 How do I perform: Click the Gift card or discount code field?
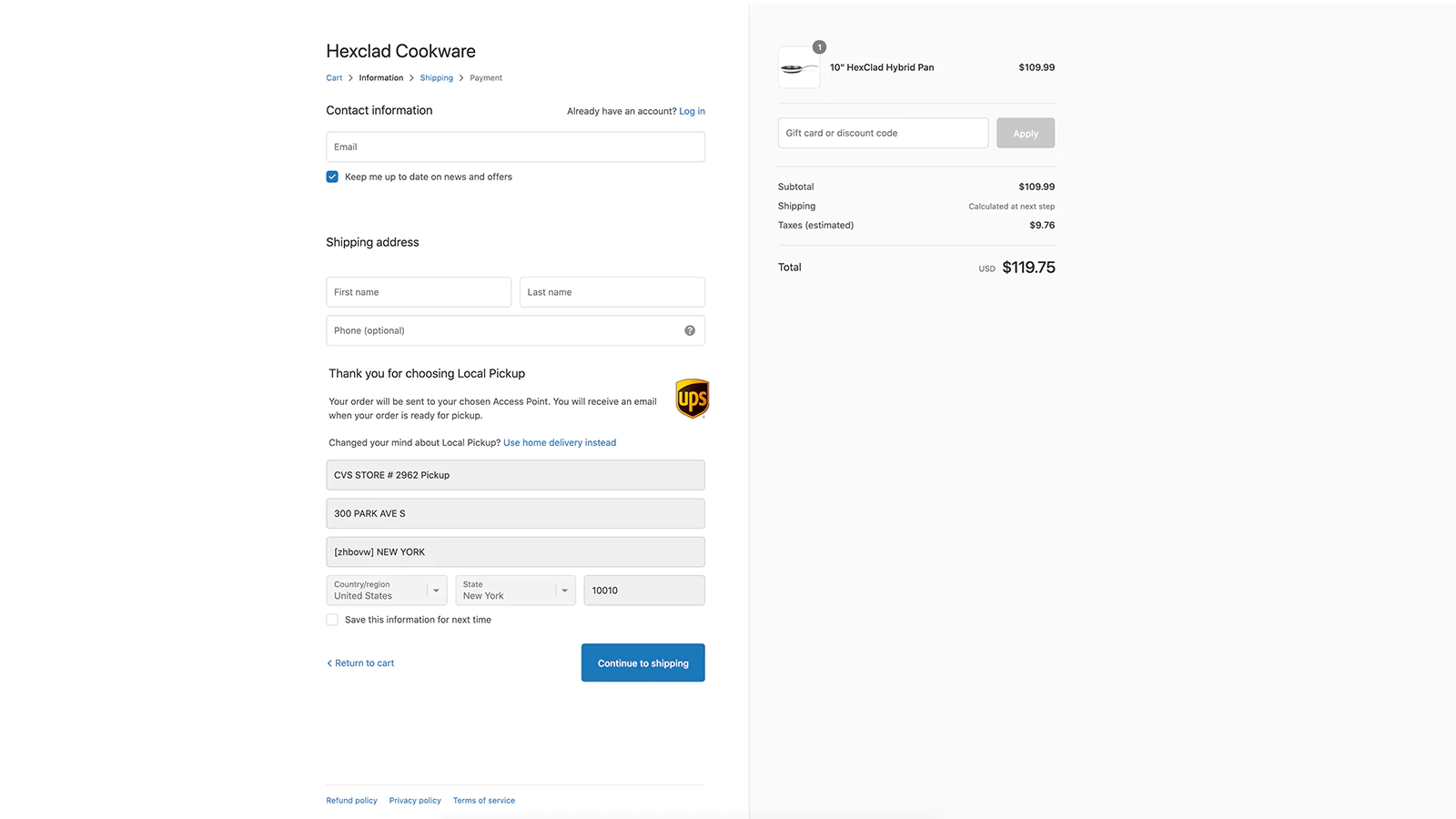tap(883, 133)
